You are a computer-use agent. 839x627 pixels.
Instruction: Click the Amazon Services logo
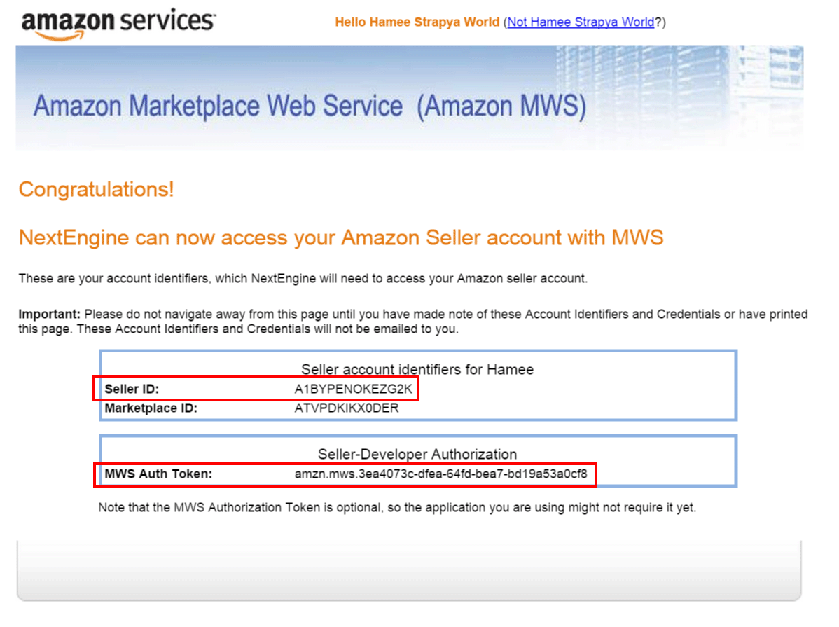tap(118, 25)
